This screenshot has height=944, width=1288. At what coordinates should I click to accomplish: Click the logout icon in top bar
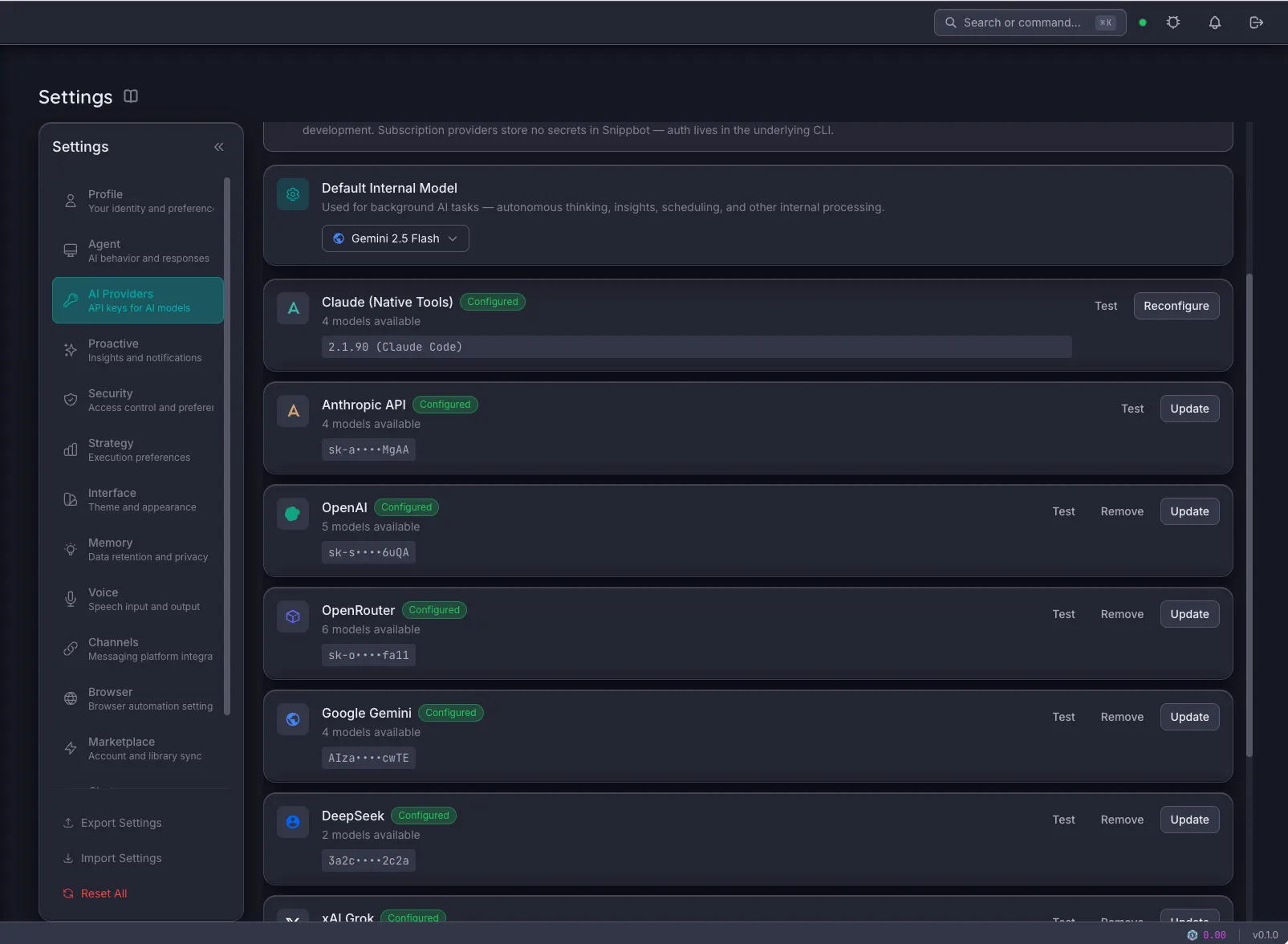click(x=1257, y=22)
